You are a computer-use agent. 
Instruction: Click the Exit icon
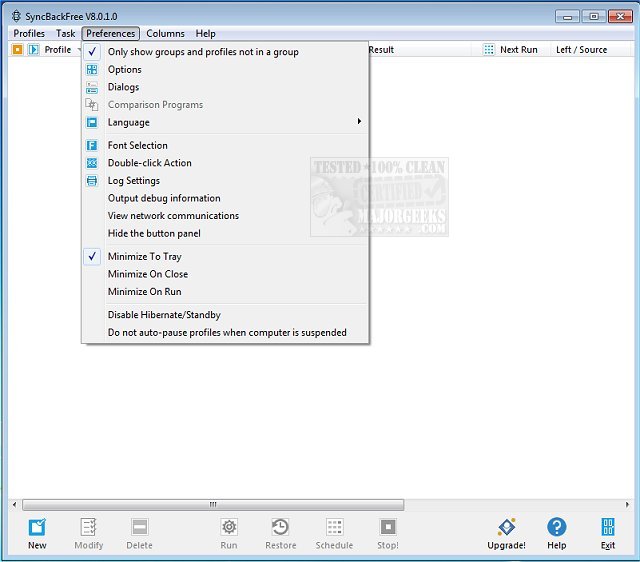point(608,527)
